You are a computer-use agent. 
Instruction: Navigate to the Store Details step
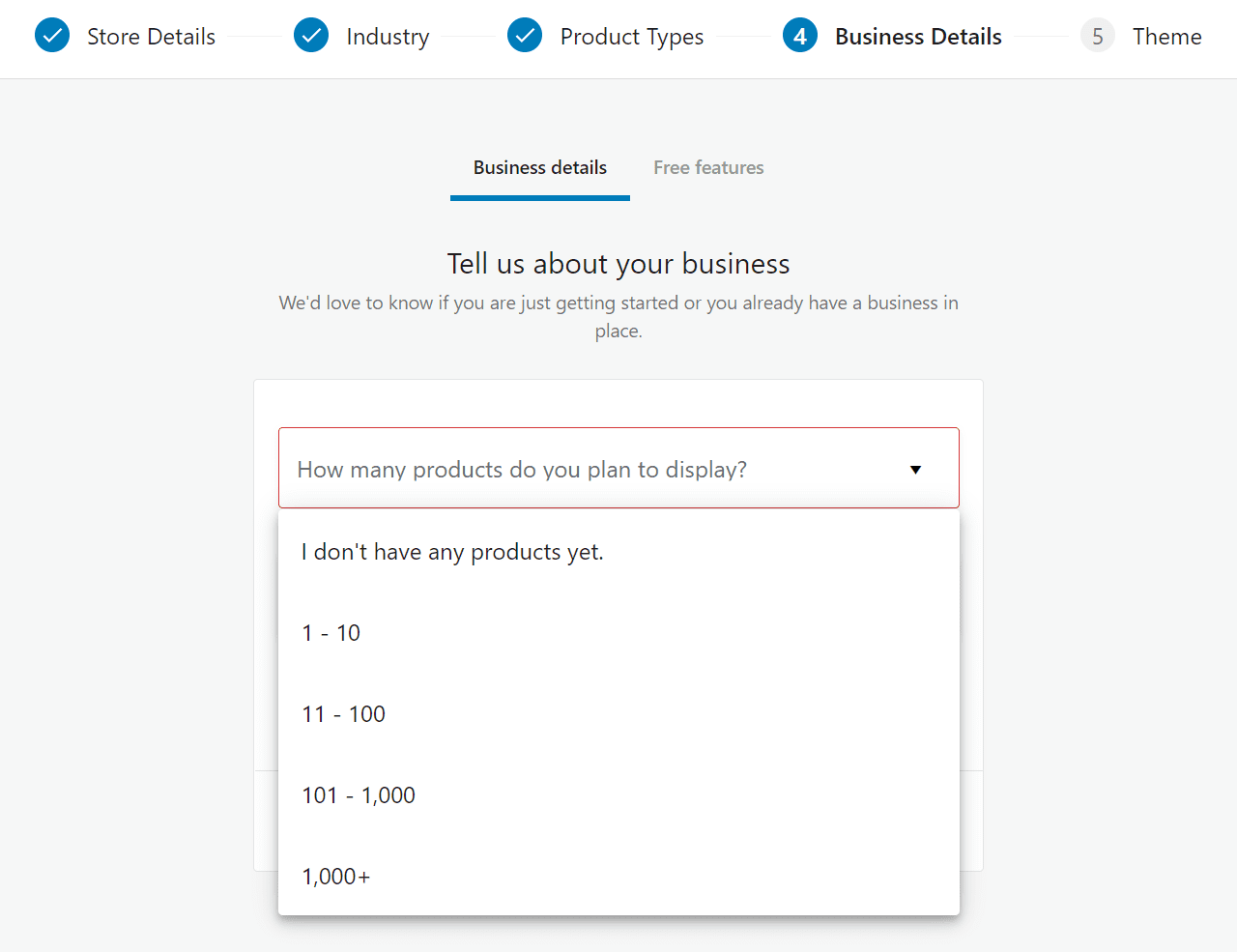coord(151,36)
